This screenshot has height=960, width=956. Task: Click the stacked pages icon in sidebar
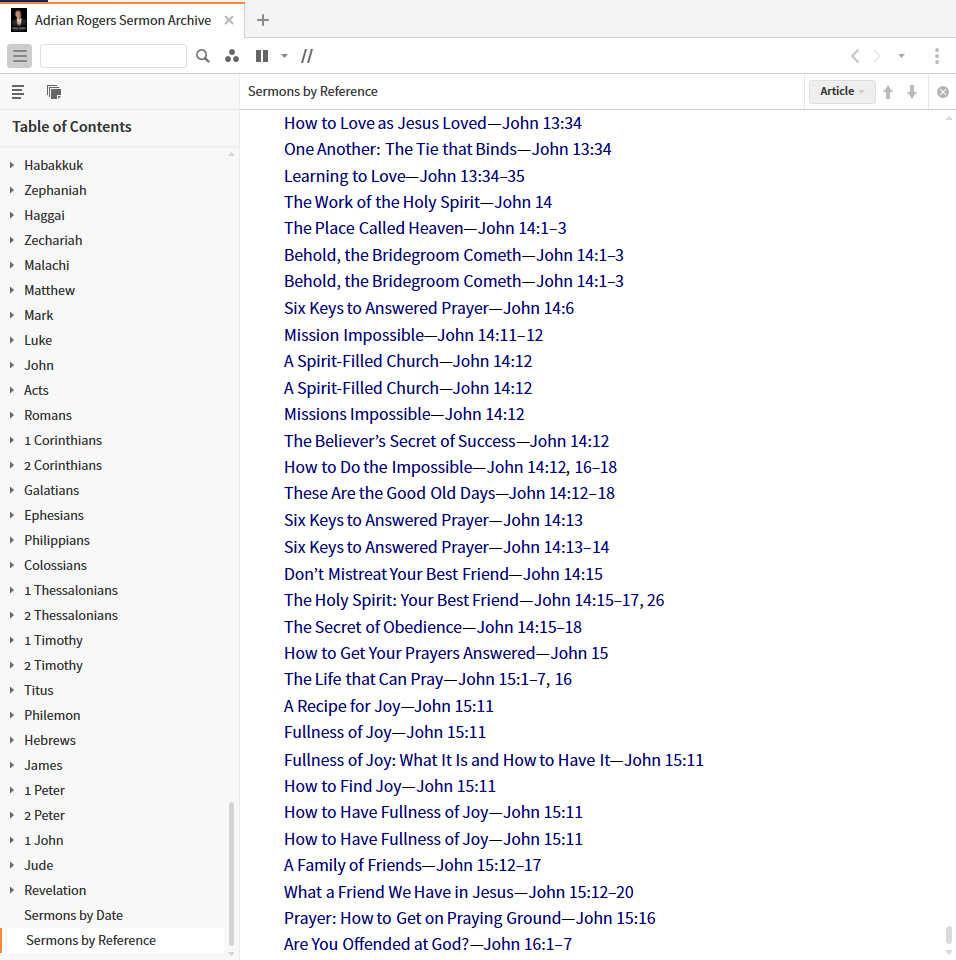54,92
